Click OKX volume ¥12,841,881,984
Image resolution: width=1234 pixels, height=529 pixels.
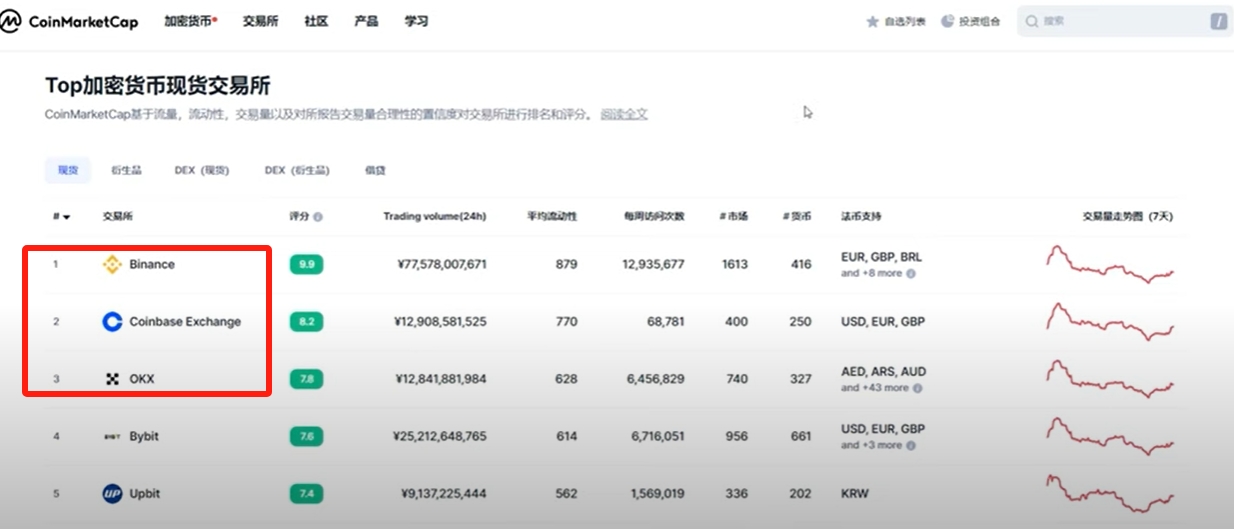click(x=440, y=379)
